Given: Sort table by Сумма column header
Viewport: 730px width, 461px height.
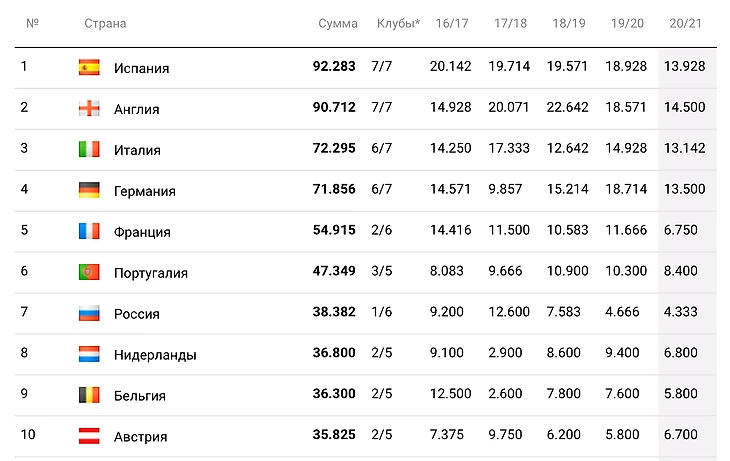Looking at the screenshot, I should tap(338, 23).
